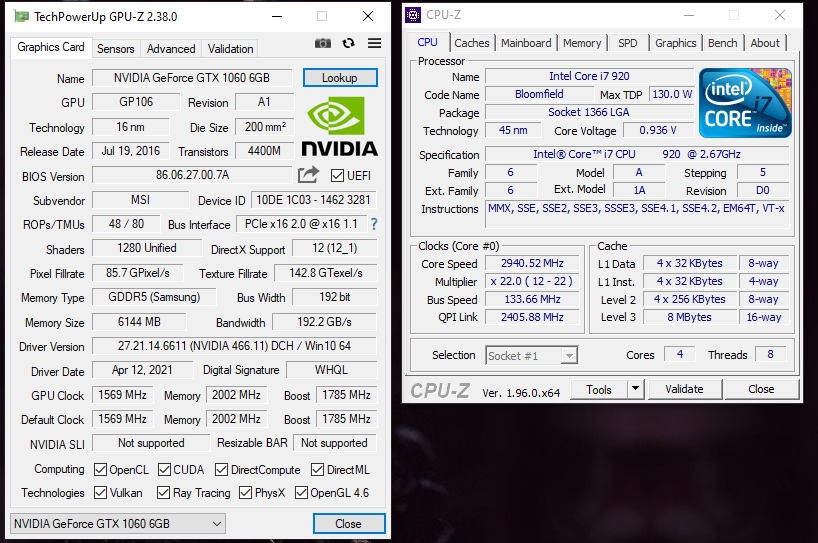Click the Threads value 8

(771, 355)
